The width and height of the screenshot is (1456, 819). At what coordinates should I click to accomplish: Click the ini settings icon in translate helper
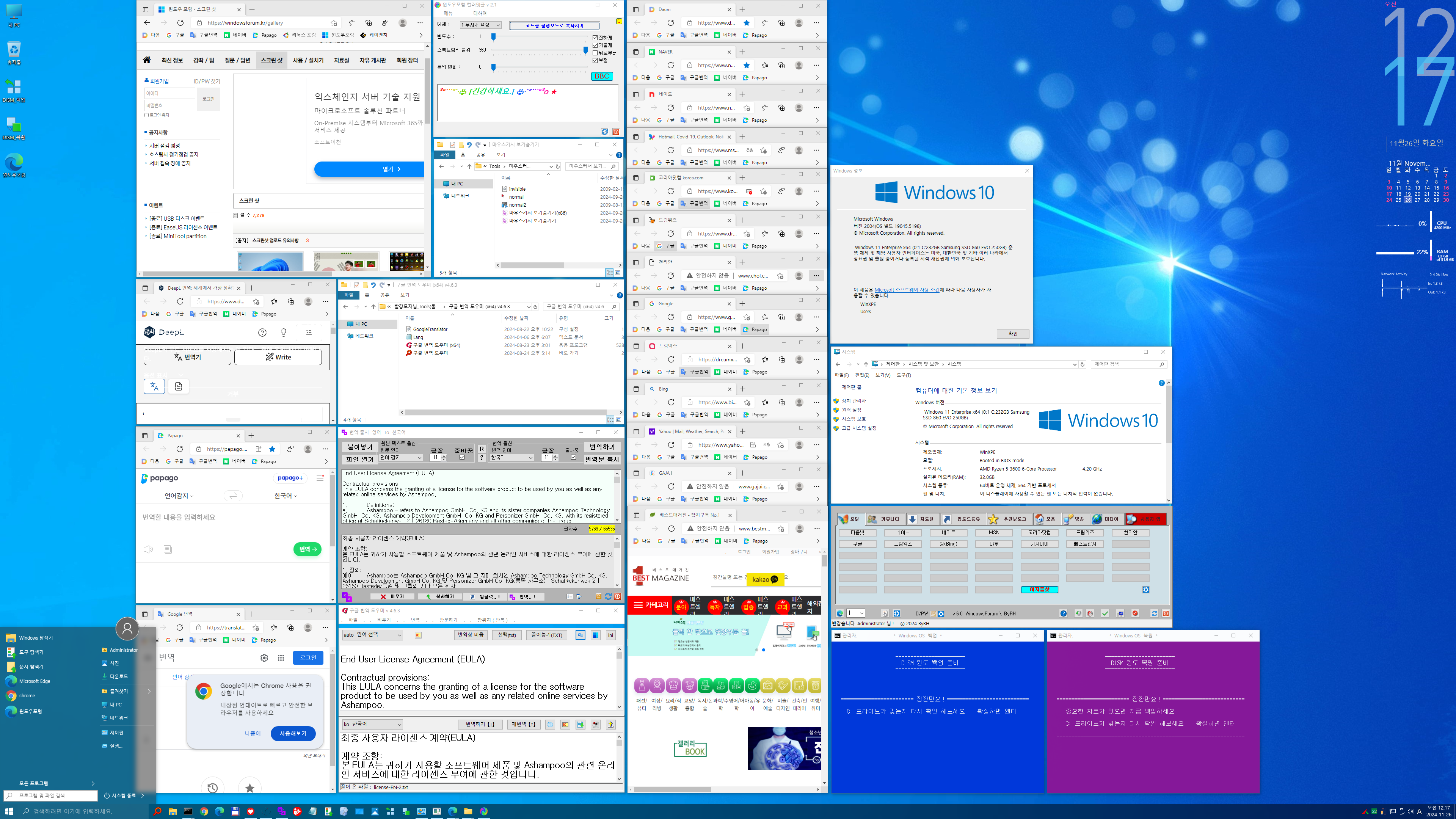611,635
